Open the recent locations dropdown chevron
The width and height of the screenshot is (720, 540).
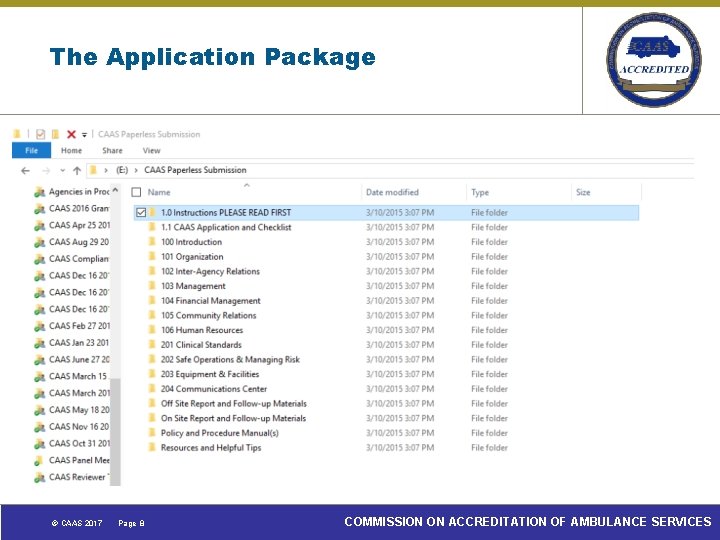click(x=62, y=171)
